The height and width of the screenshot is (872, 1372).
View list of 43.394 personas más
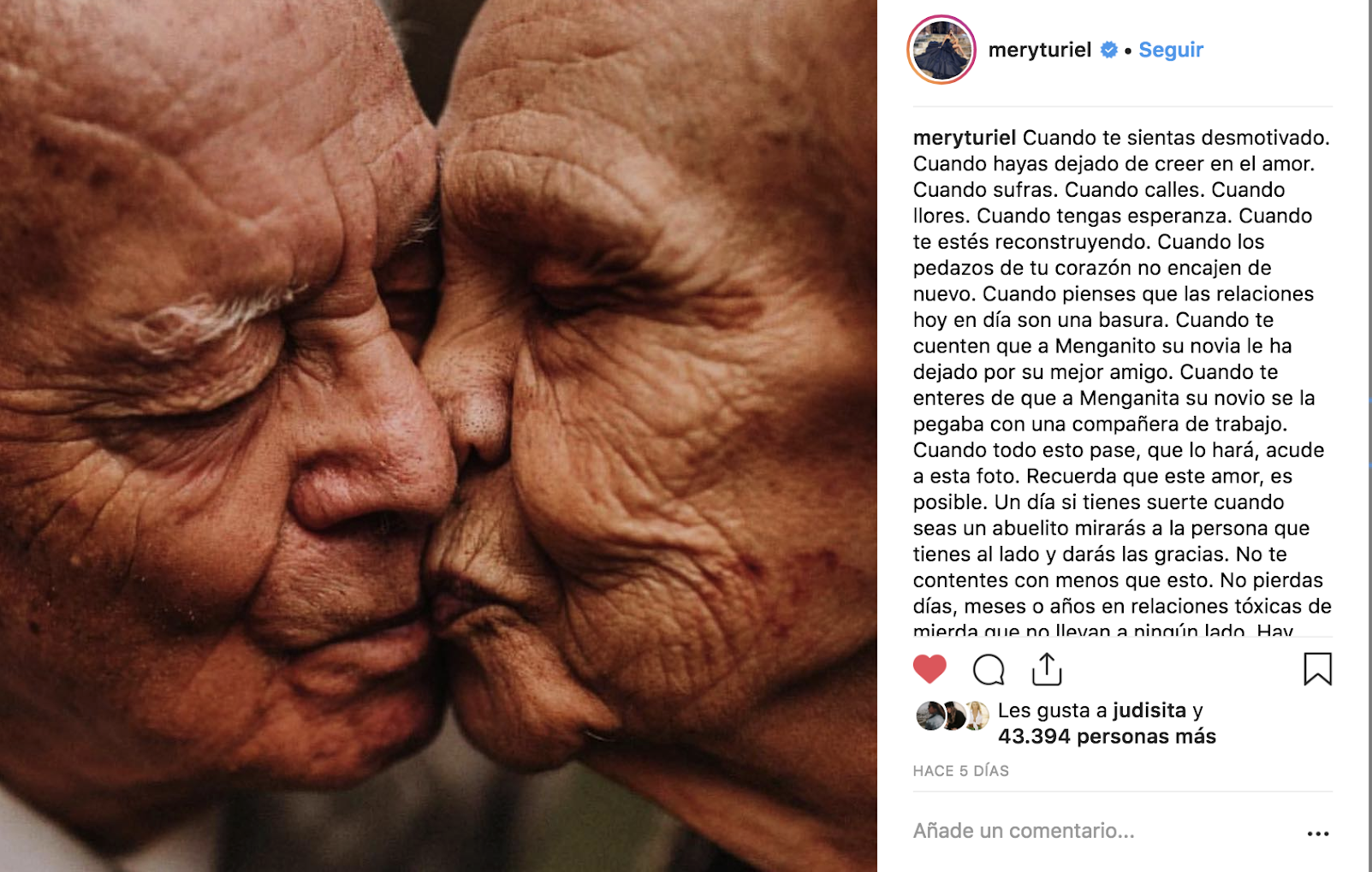click(x=1107, y=736)
